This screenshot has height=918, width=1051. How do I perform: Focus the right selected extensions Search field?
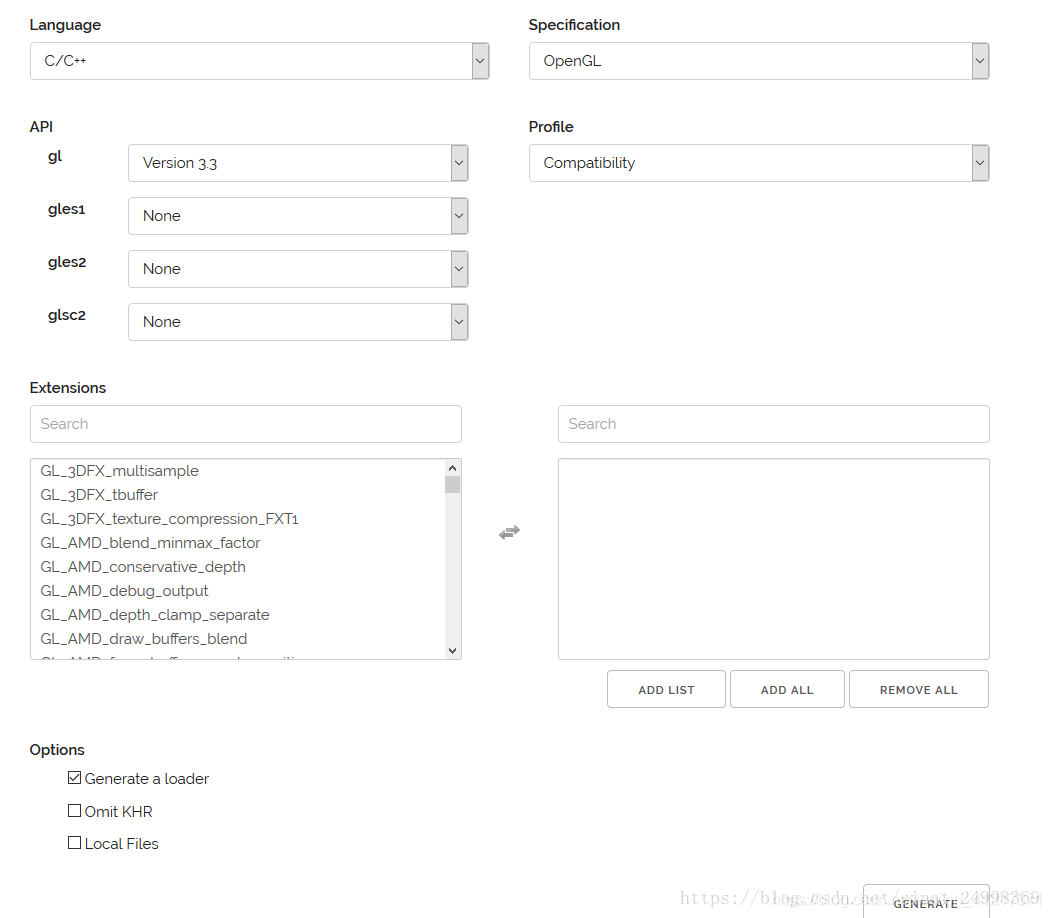[x=774, y=423]
